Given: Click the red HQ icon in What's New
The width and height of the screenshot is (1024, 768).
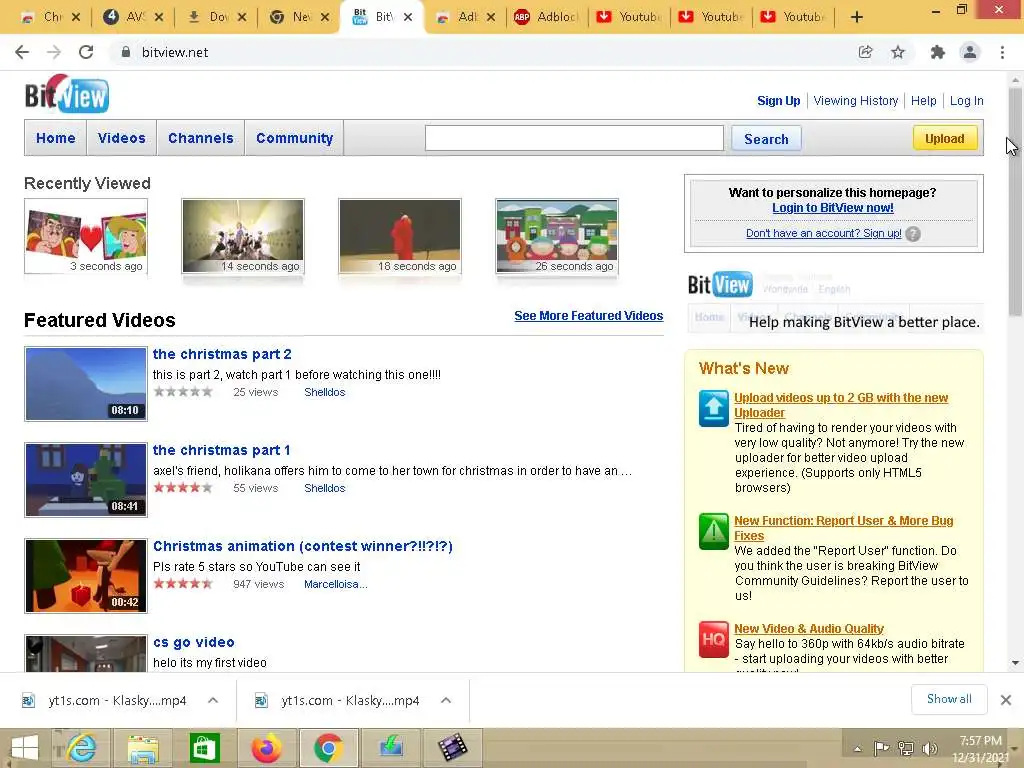Looking at the screenshot, I should click(x=713, y=639).
